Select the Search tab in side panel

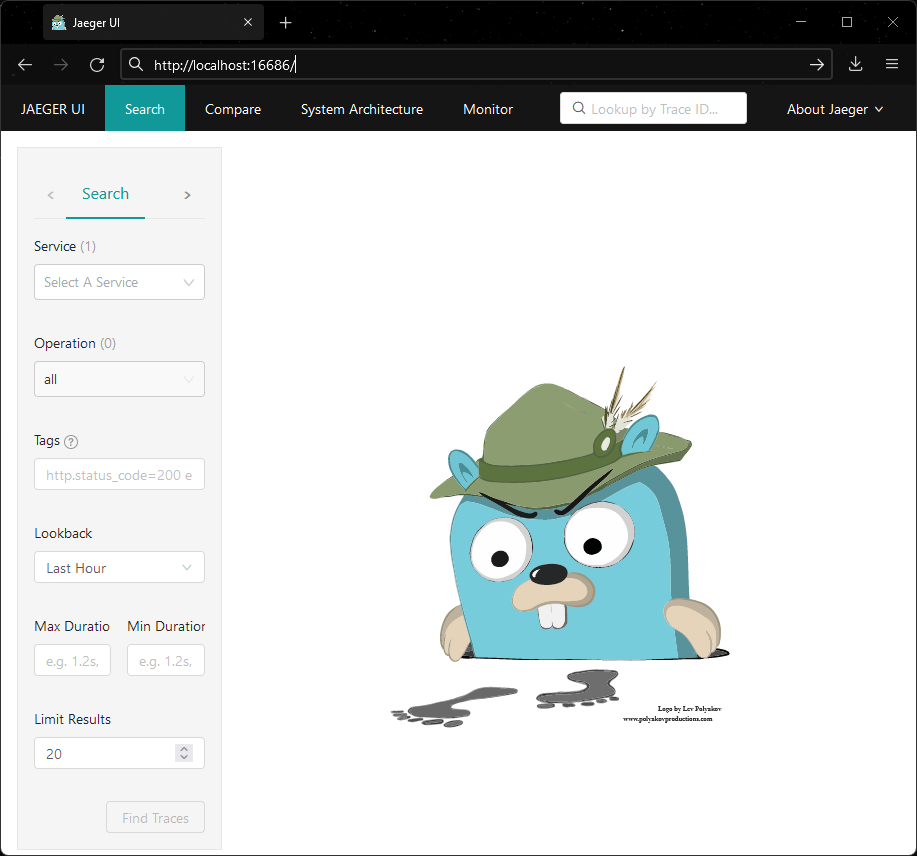105,194
